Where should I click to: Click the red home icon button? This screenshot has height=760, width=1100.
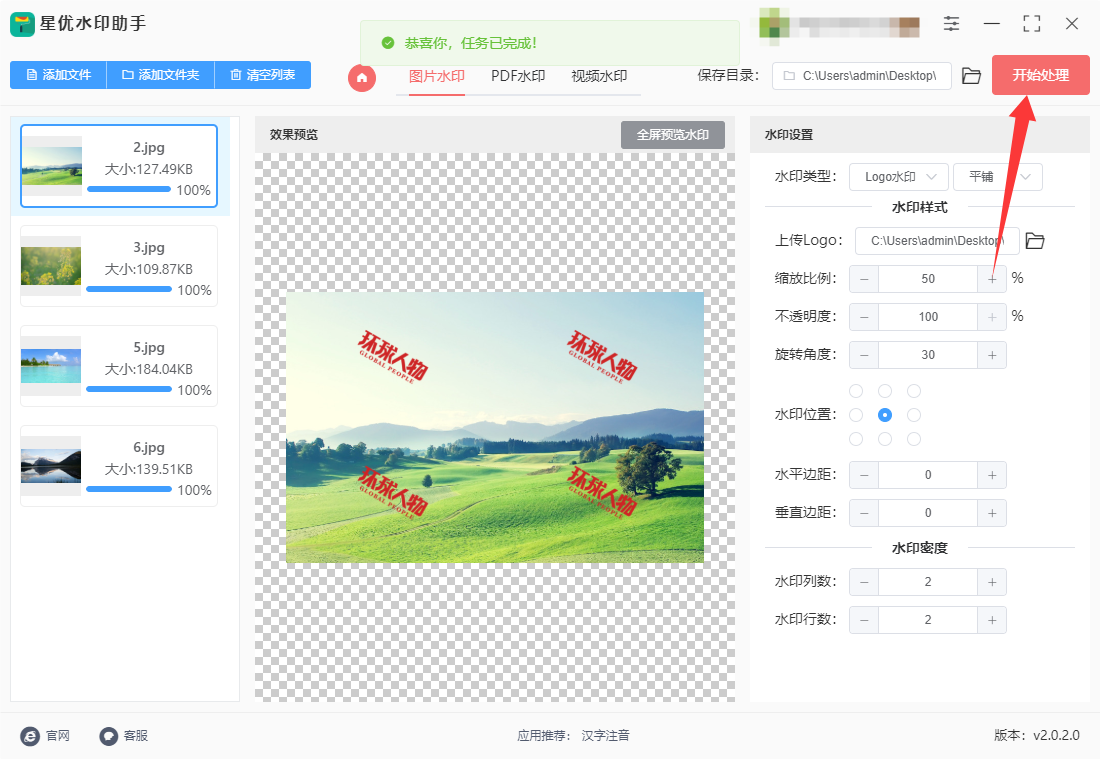click(x=362, y=77)
